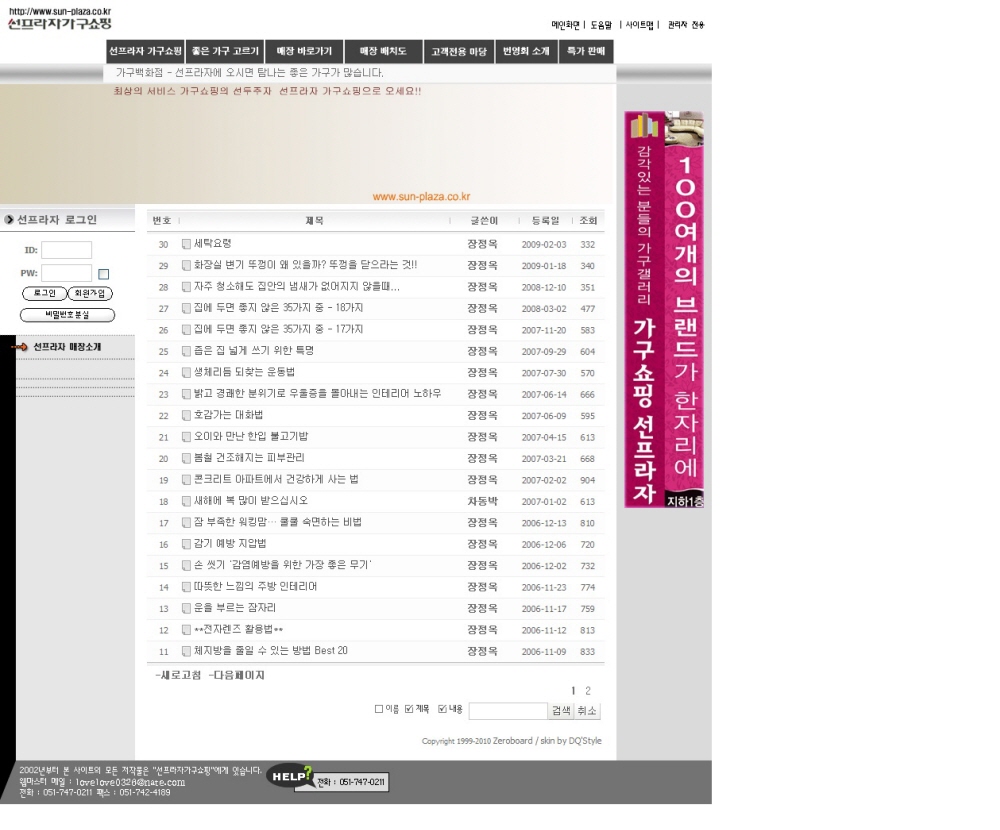This screenshot has width=1000, height=830.
Task: Click the document icon beside post 18 새해 greeting
Action: 186,501
